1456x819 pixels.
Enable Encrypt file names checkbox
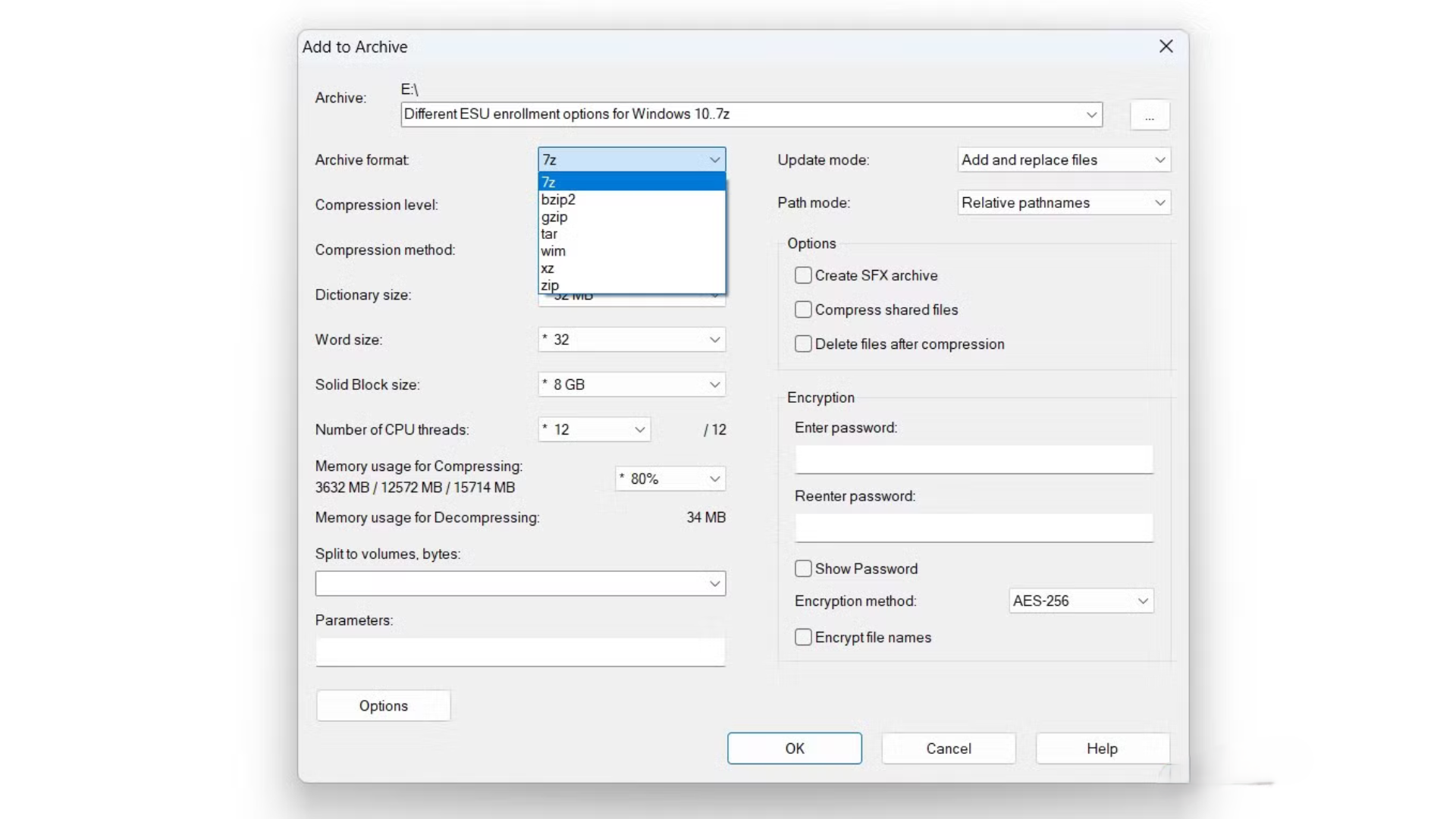pos(803,637)
